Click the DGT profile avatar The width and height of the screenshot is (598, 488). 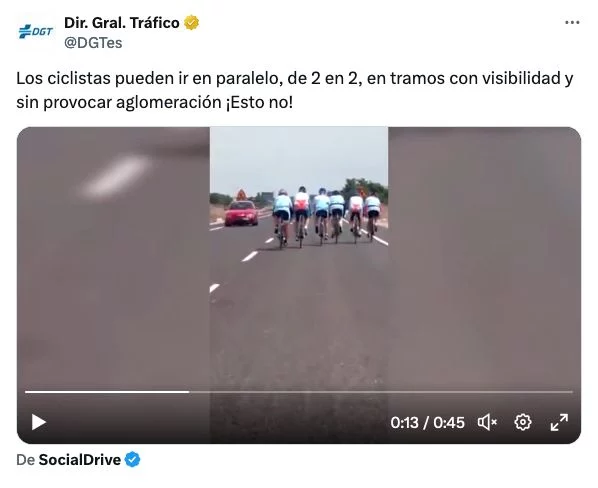tap(35, 32)
